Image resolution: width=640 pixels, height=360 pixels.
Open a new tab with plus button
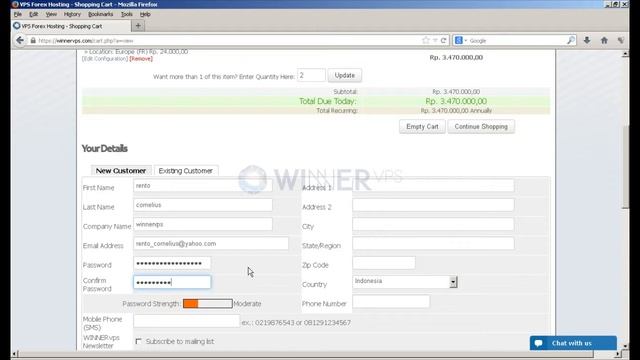pos(138,26)
